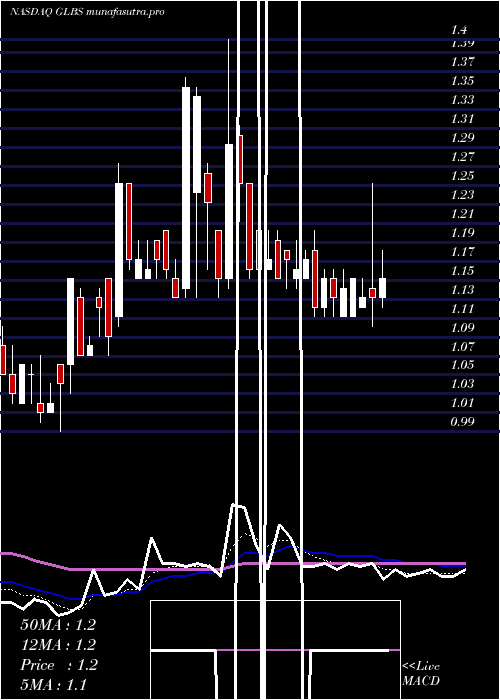The image size is (500, 700).
Task: Click the 1.21 price axis label
Action: click(462, 213)
